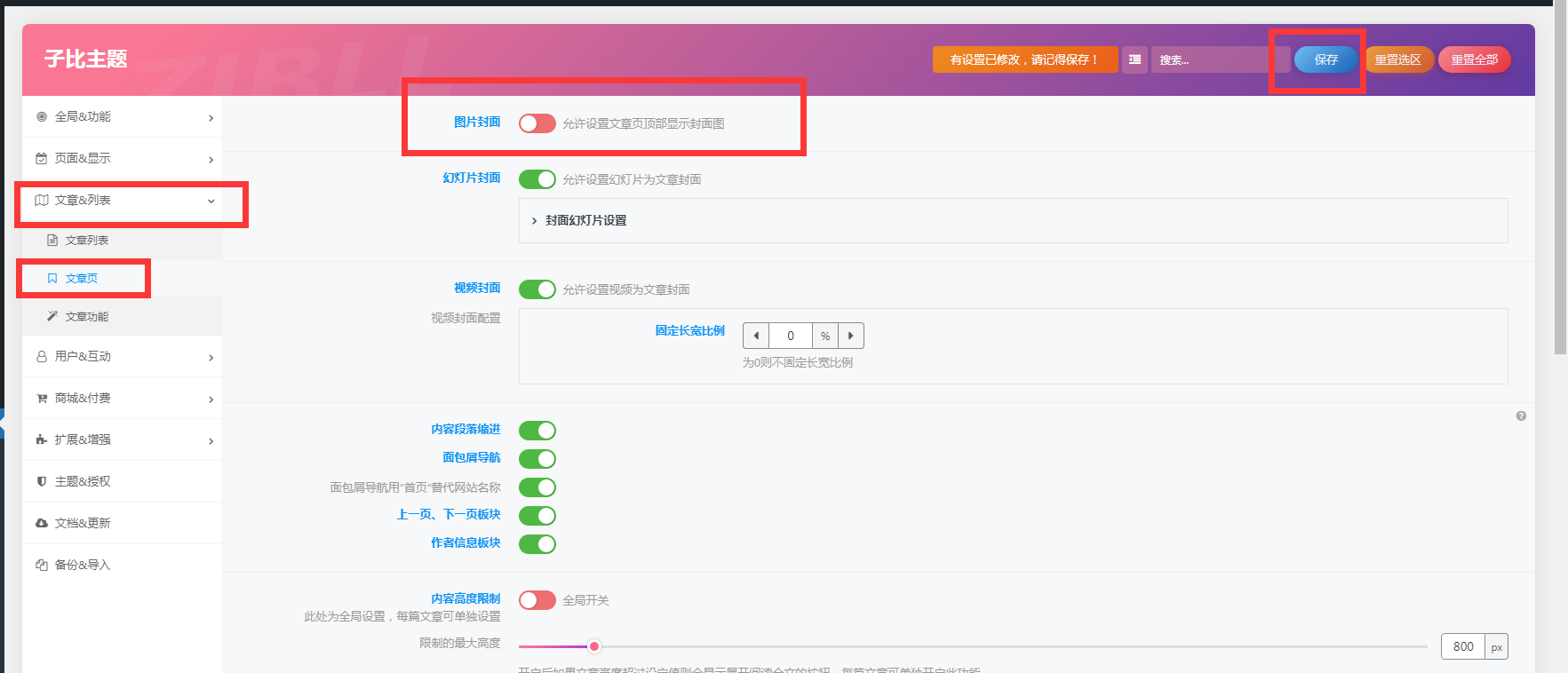
Task: Toggle 面包屑导航用首页替代网站名称 switch
Action: click(x=537, y=487)
